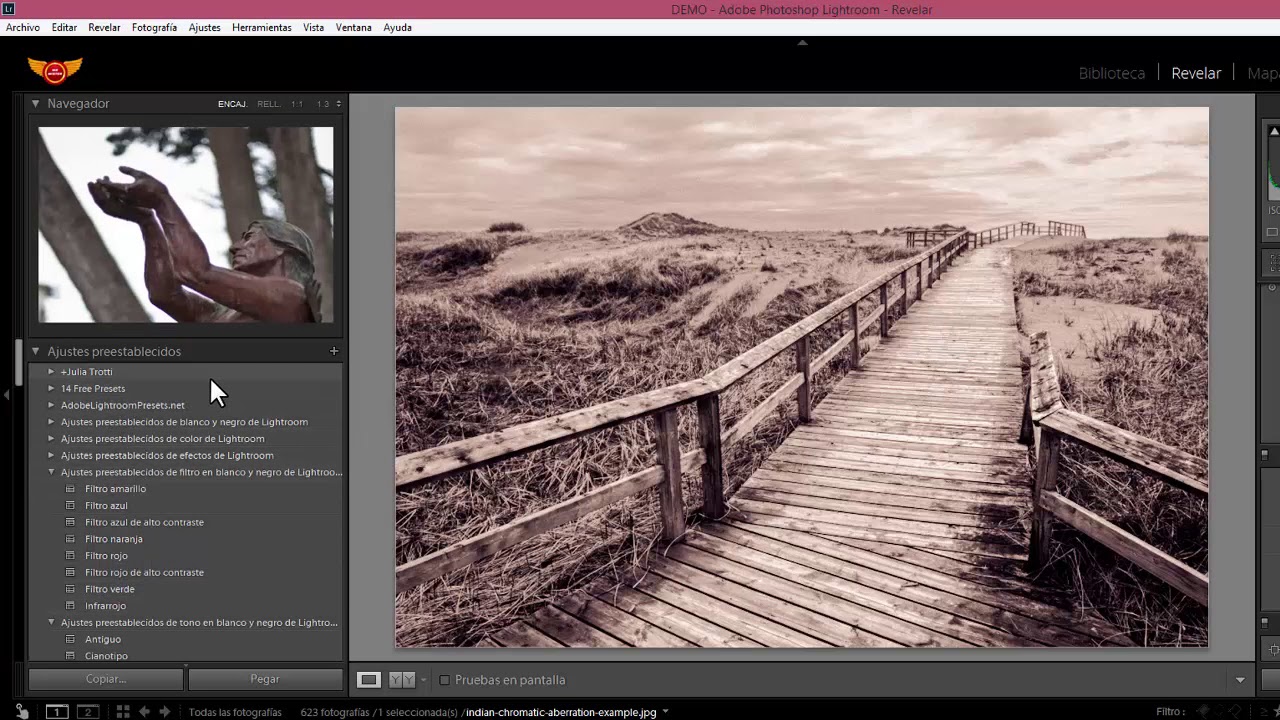
Task: Click the add preset plus icon
Action: 334,351
